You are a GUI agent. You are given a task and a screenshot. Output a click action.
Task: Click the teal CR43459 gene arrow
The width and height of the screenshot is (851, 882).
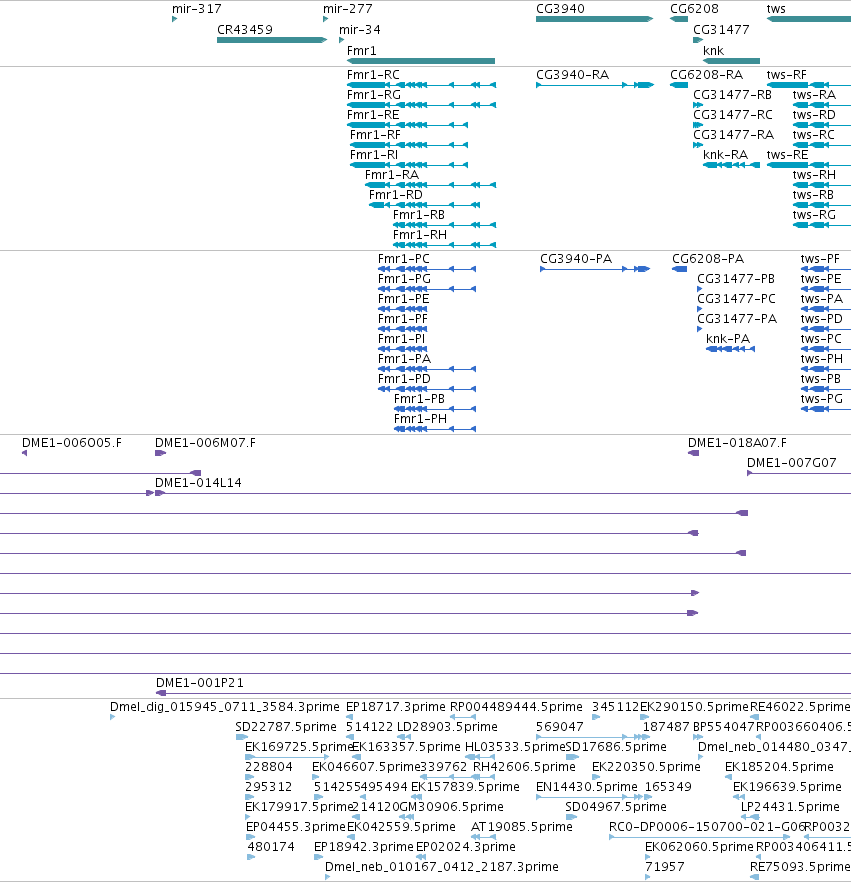272,40
